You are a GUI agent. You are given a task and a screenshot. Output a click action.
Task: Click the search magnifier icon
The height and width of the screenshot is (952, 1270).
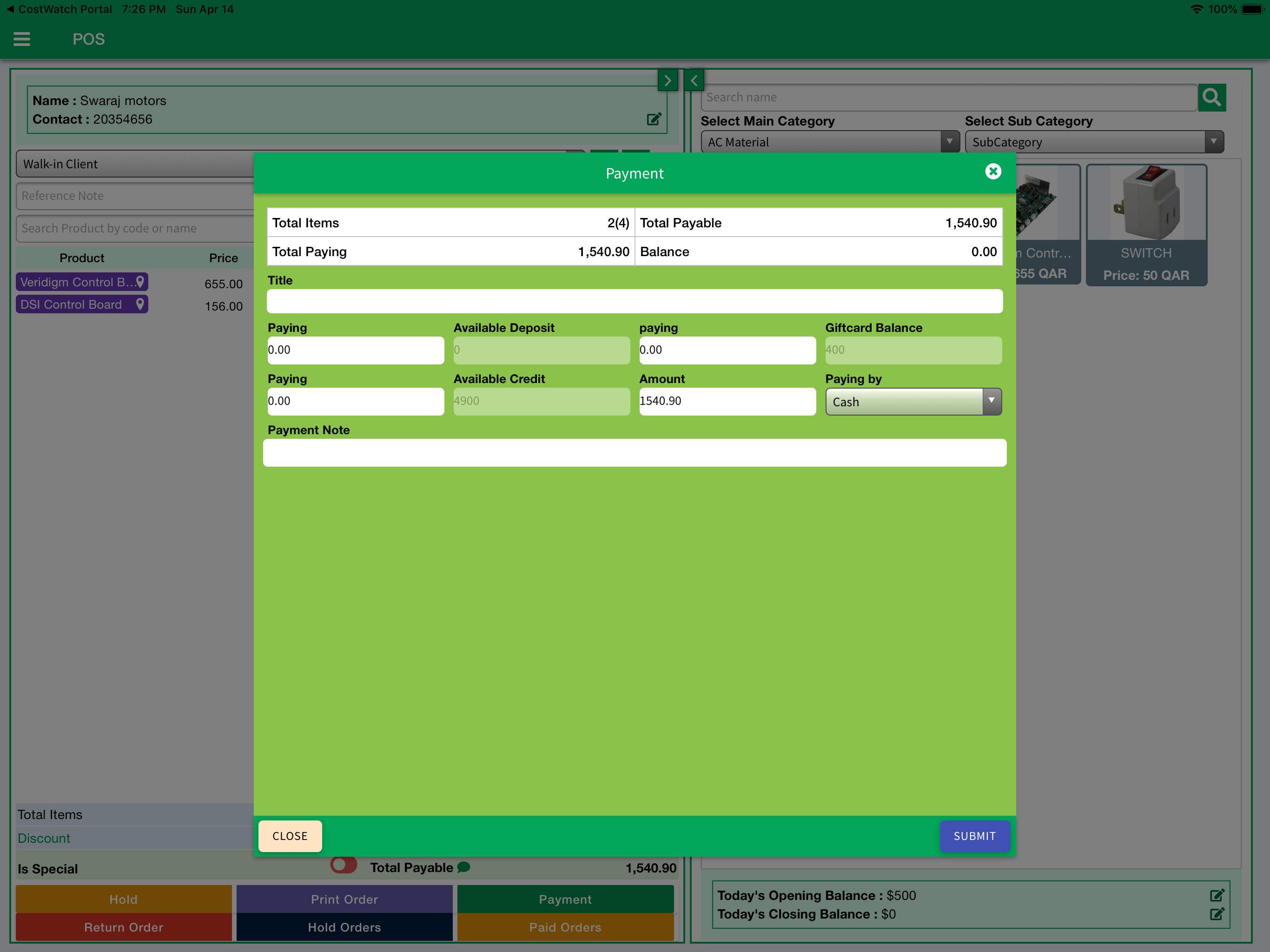(x=1211, y=98)
